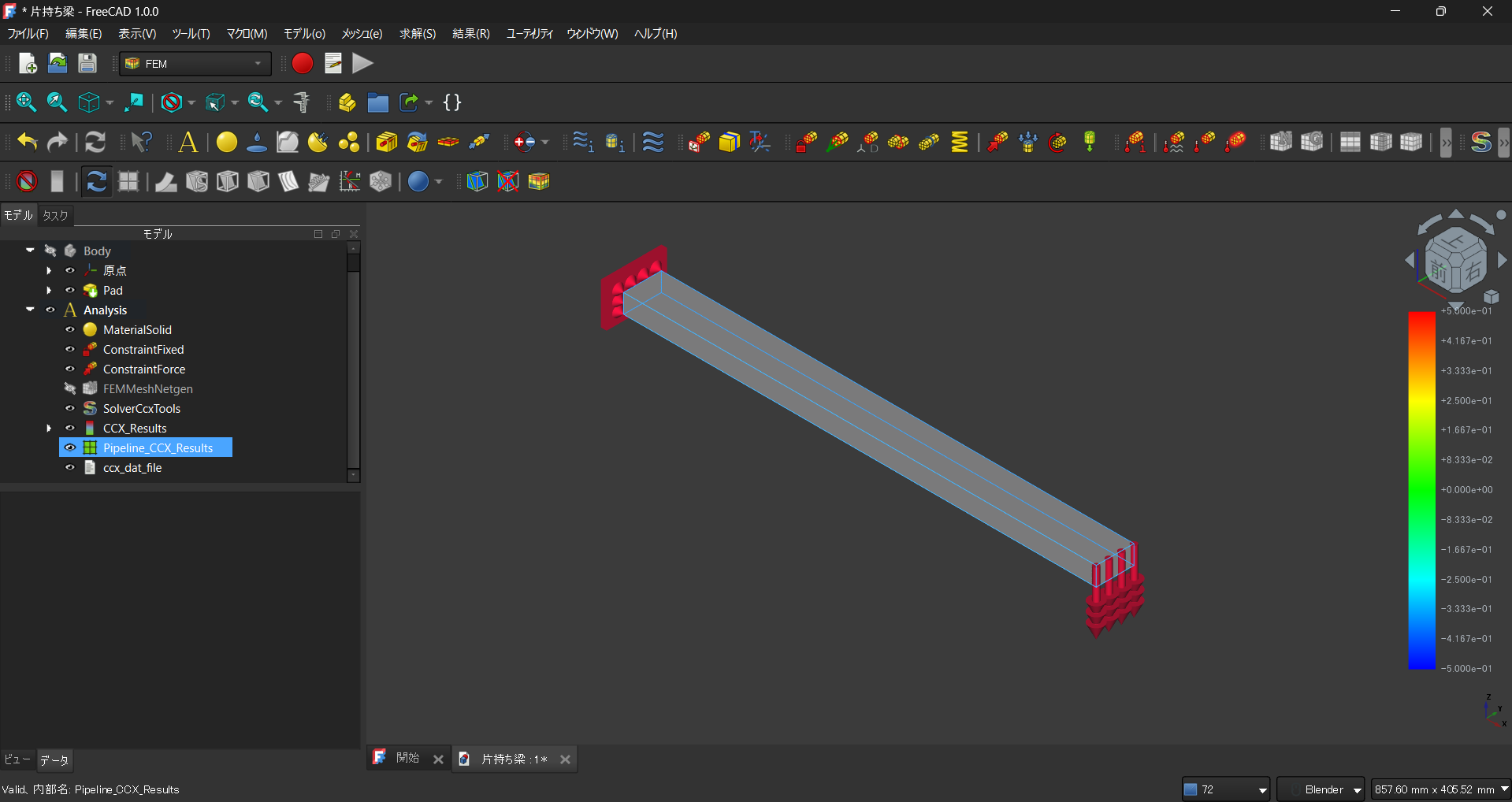Image resolution: width=1512 pixels, height=802 pixels.
Task: Hide the Analysis container via its eye icon
Action: tap(50, 310)
